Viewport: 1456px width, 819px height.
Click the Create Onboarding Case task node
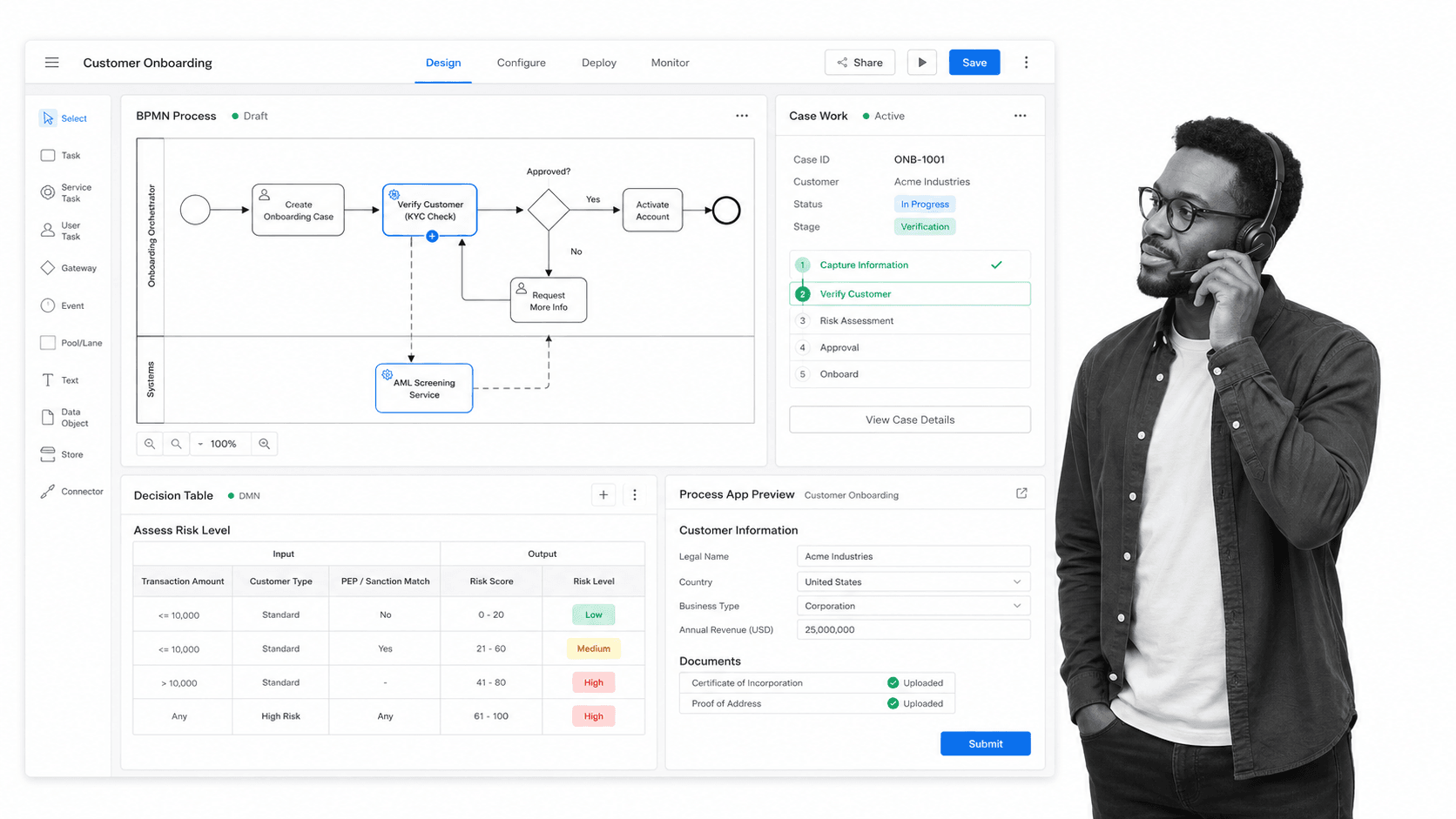(x=298, y=210)
